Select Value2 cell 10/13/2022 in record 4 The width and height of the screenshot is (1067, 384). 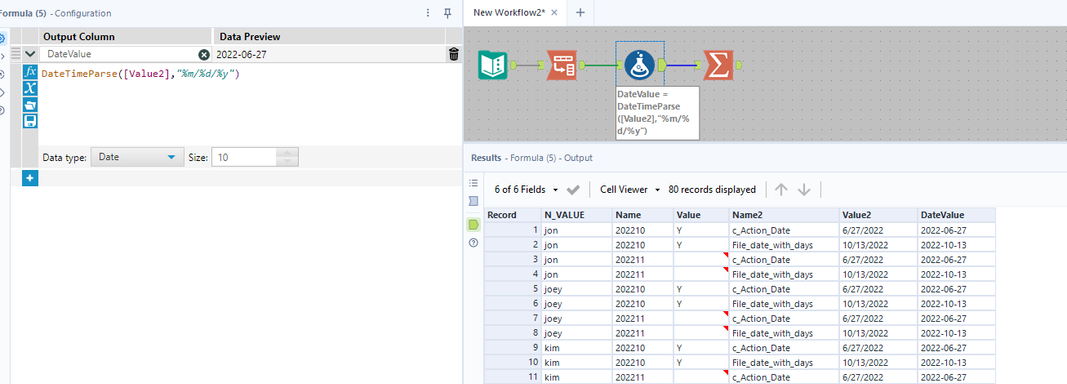tap(878, 274)
